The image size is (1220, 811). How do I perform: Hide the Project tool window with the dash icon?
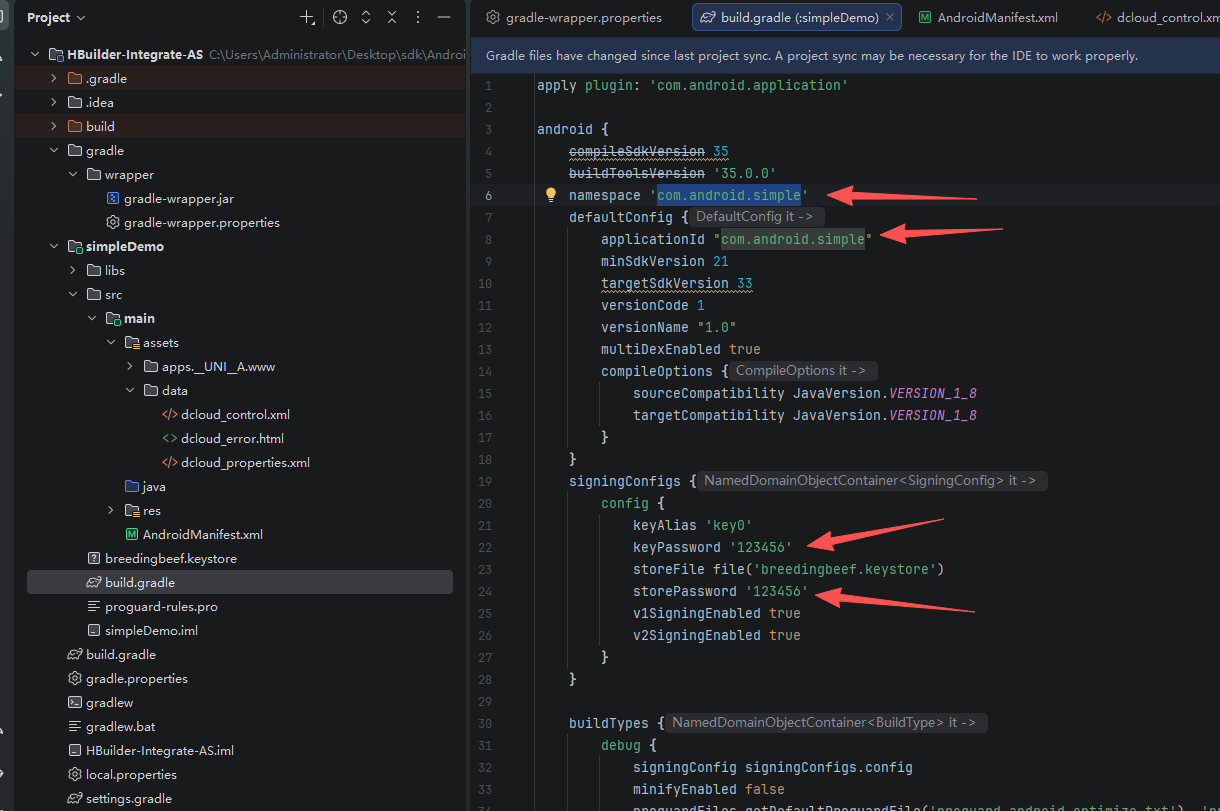(444, 18)
